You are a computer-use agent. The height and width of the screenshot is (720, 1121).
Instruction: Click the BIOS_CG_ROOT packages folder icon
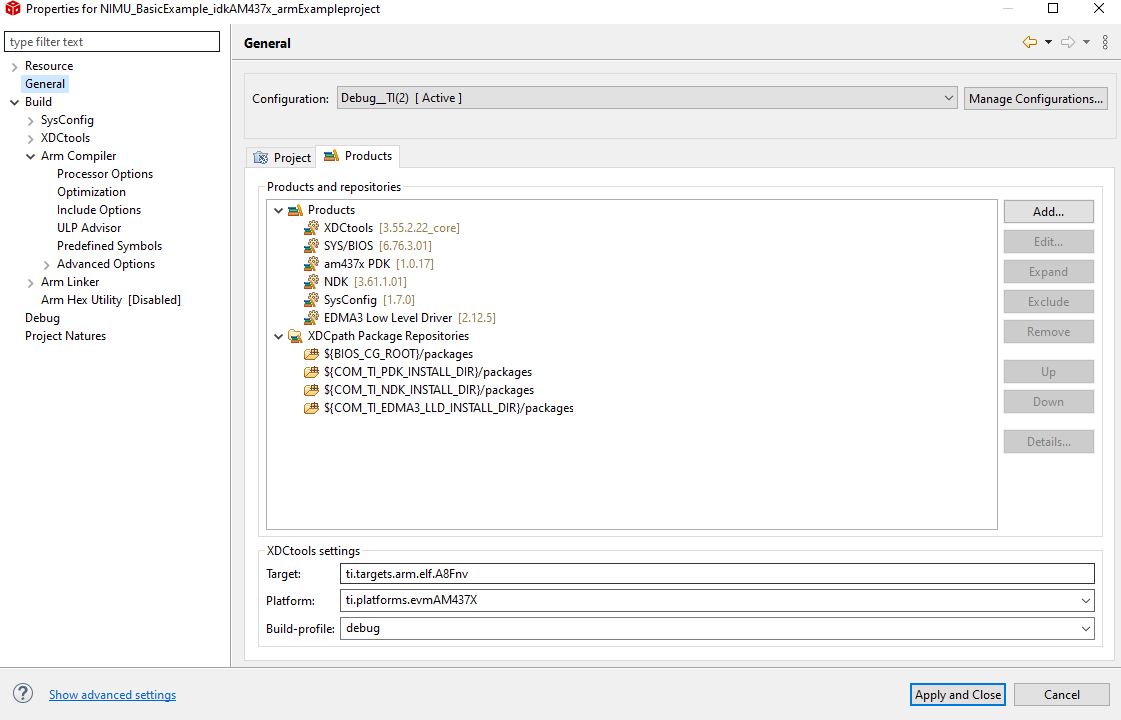pyautogui.click(x=311, y=354)
